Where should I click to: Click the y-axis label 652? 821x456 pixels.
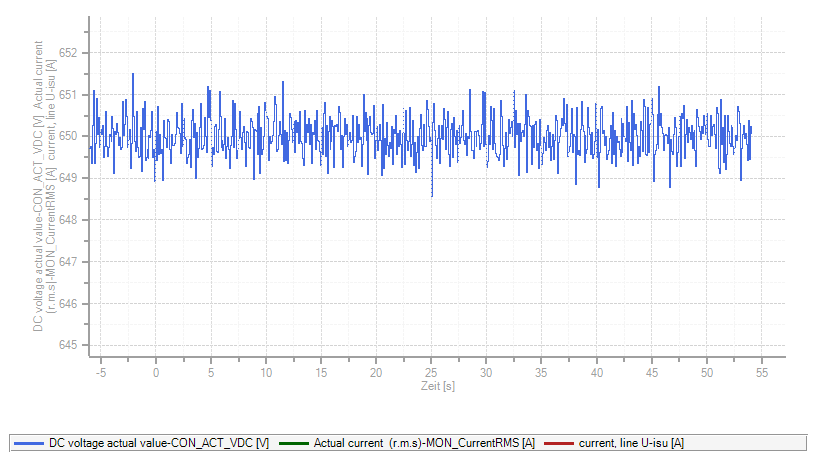pyautogui.click(x=68, y=53)
